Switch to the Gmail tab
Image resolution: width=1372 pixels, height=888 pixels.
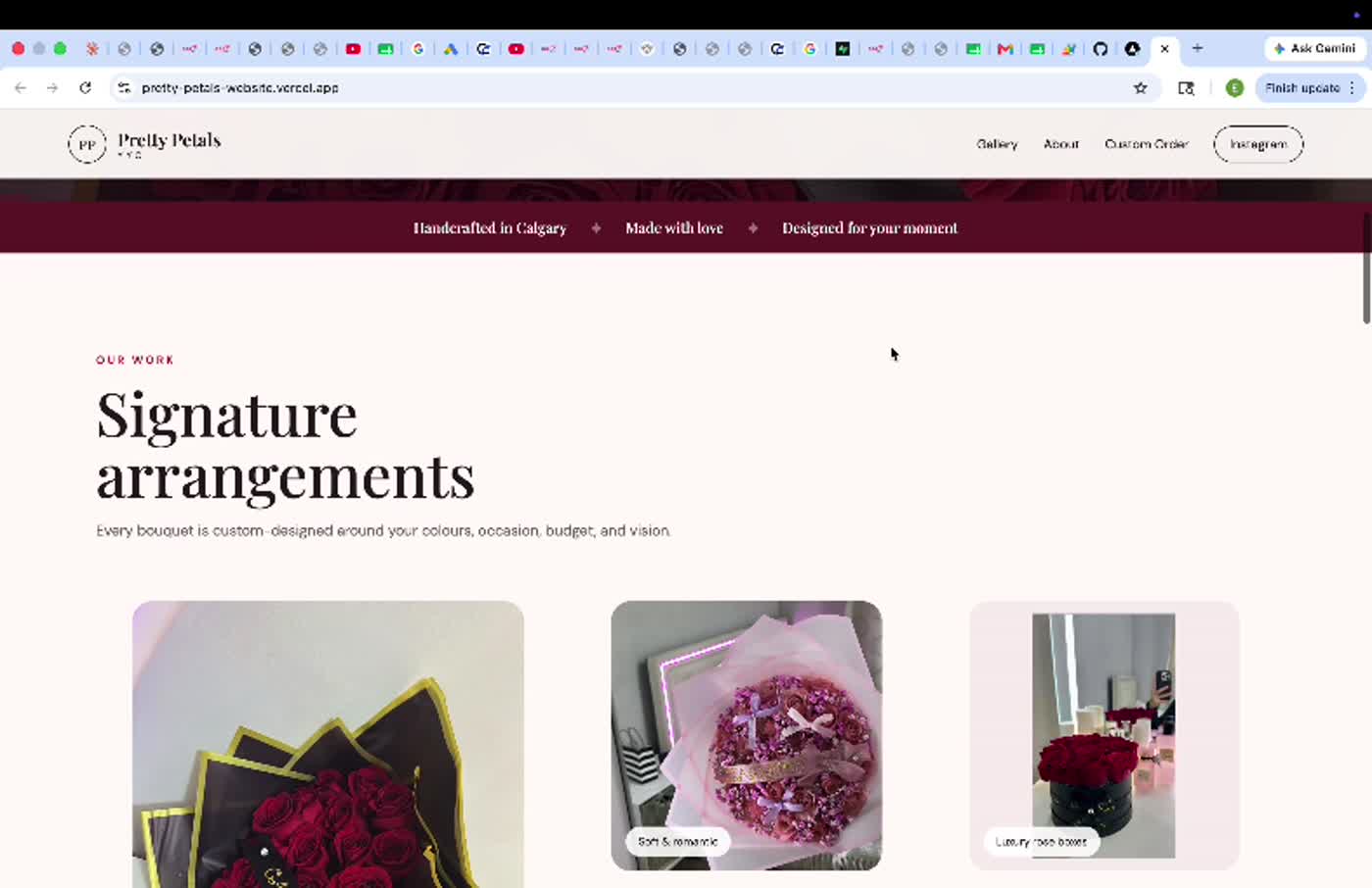point(1004,48)
